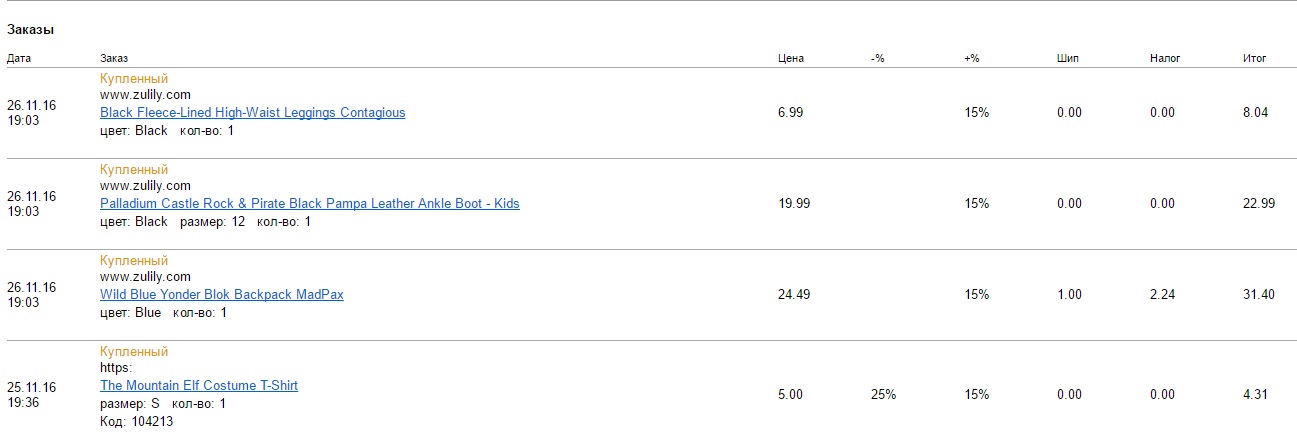1297x435 pixels.
Task: Click price 19.99 for ankle boot
Action: coord(794,204)
